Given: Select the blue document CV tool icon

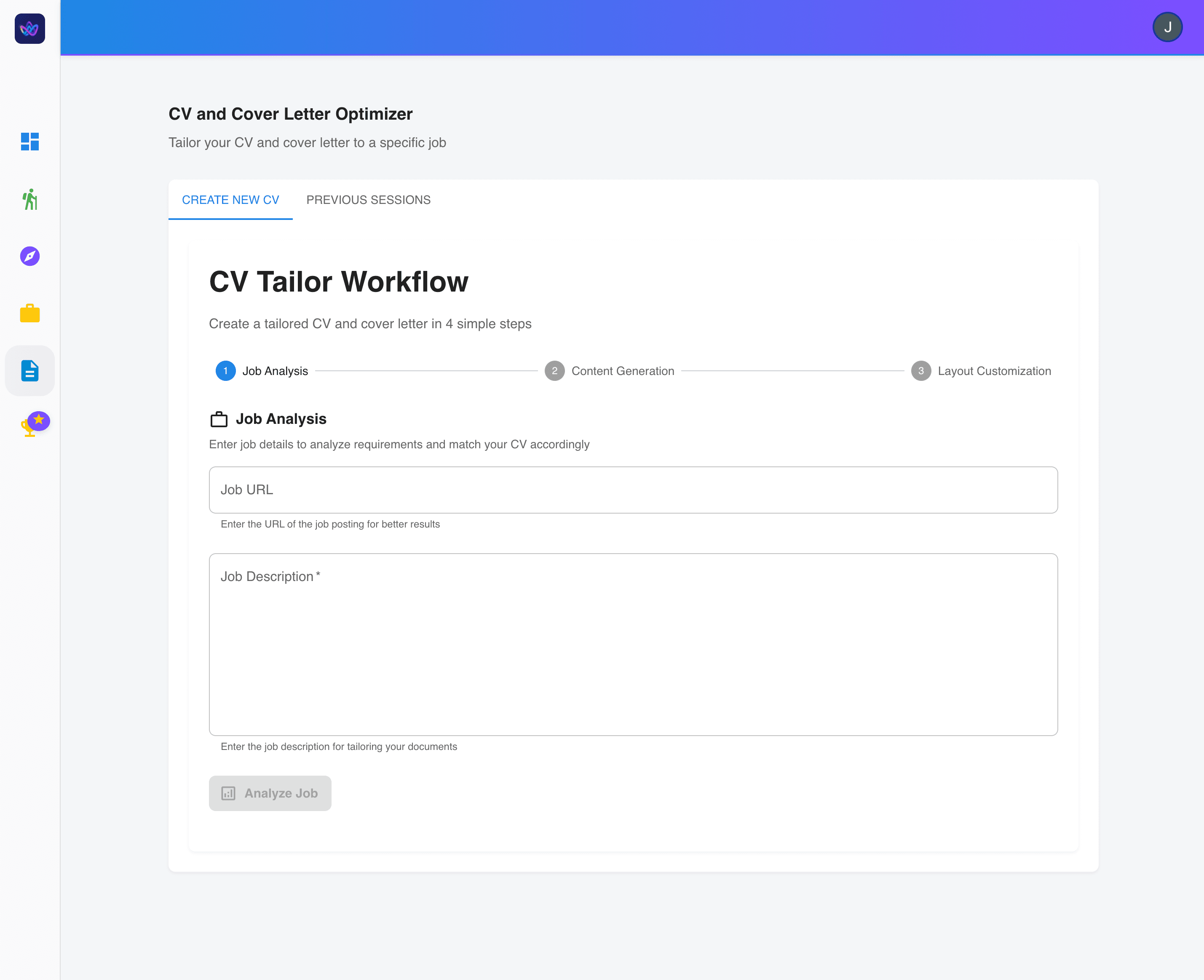Looking at the screenshot, I should (30, 370).
